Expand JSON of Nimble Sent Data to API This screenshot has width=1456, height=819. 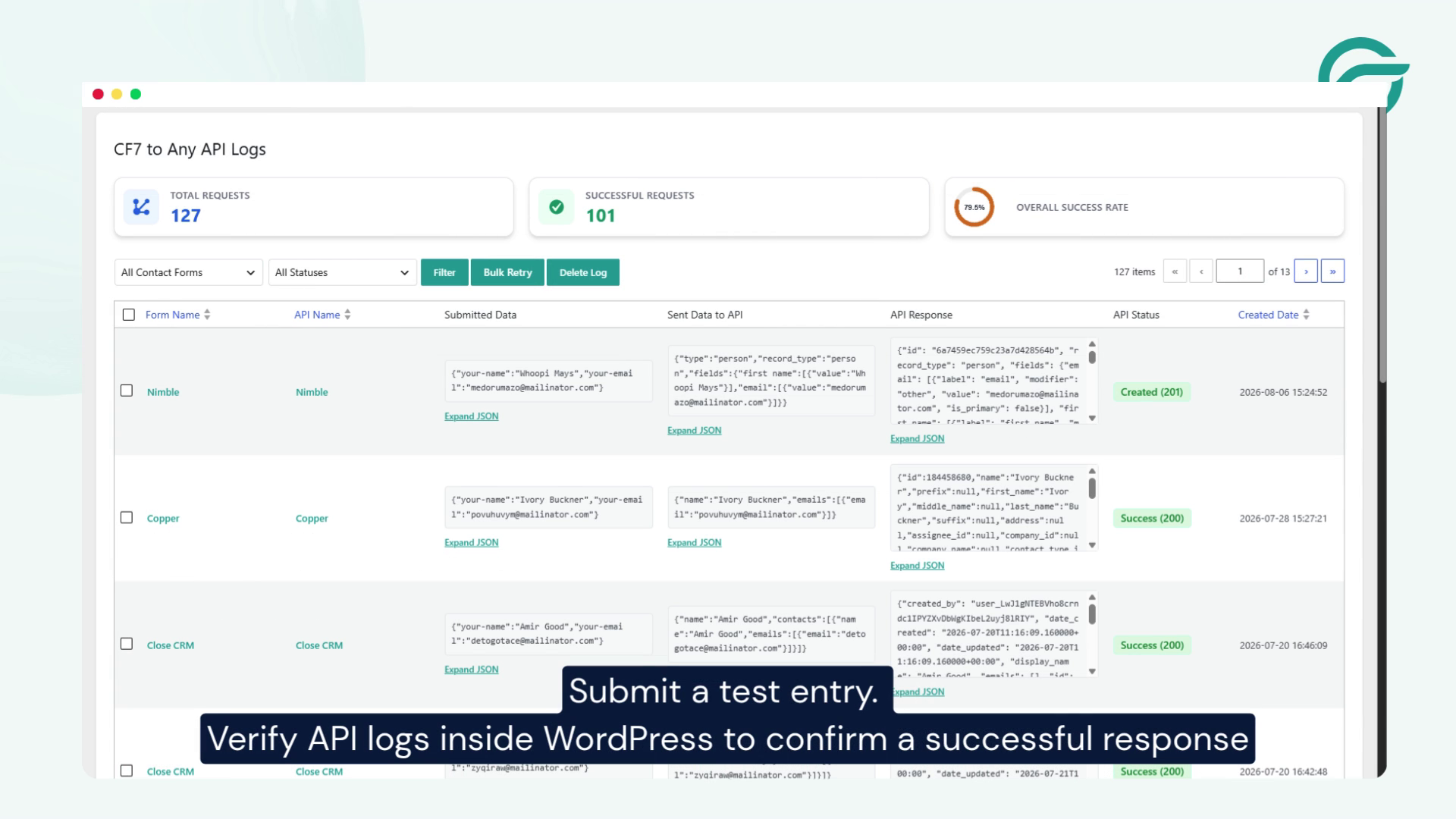pyautogui.click(x=694, y=431)
